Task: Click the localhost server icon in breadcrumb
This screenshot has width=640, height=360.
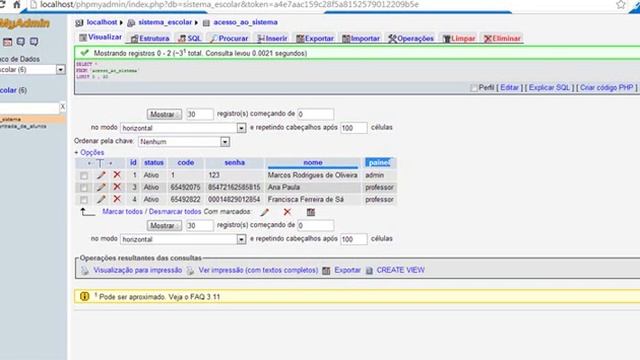Action: coord(80,23)
